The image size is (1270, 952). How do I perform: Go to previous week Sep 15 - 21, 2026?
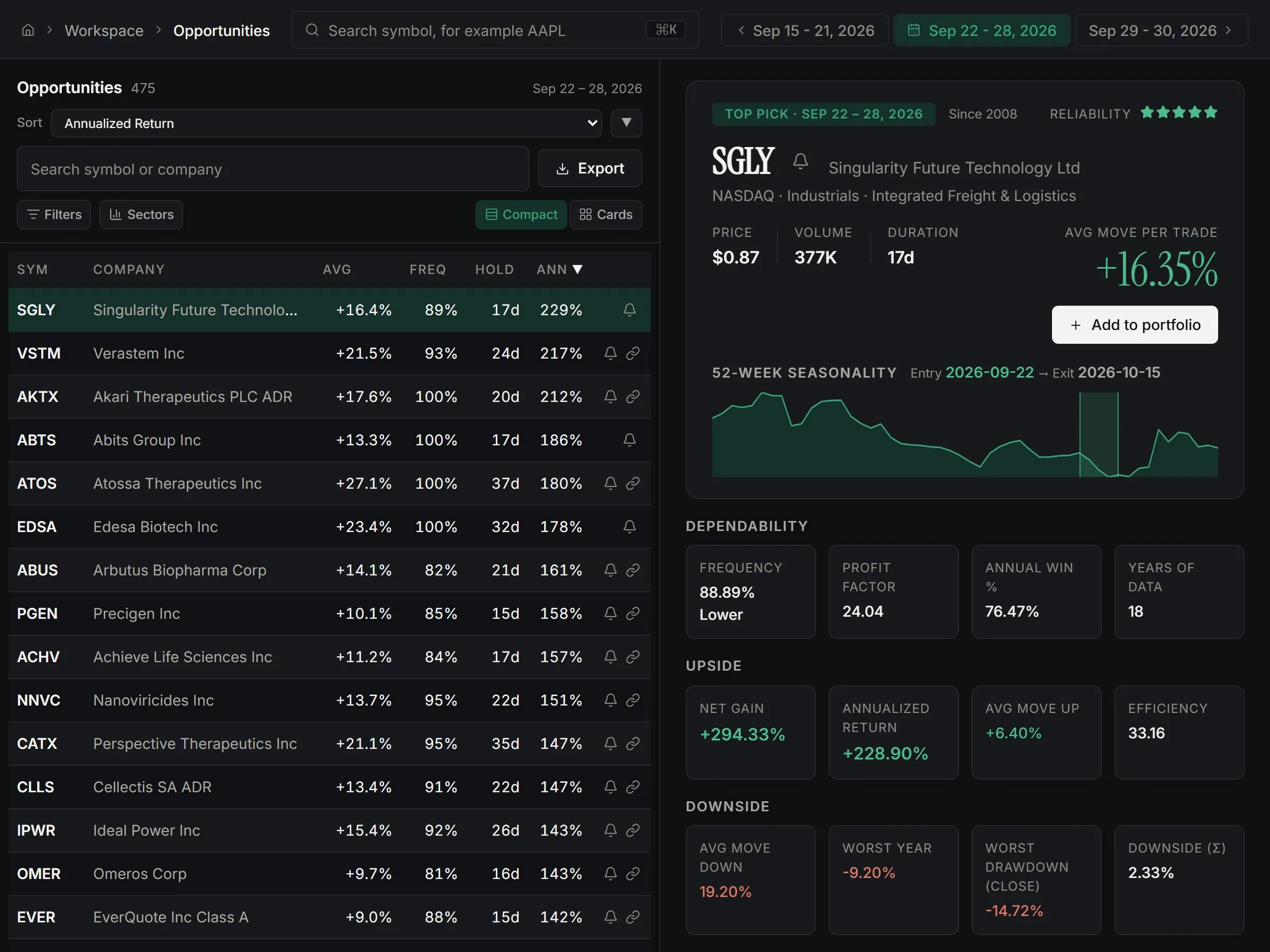pos(804,31)
